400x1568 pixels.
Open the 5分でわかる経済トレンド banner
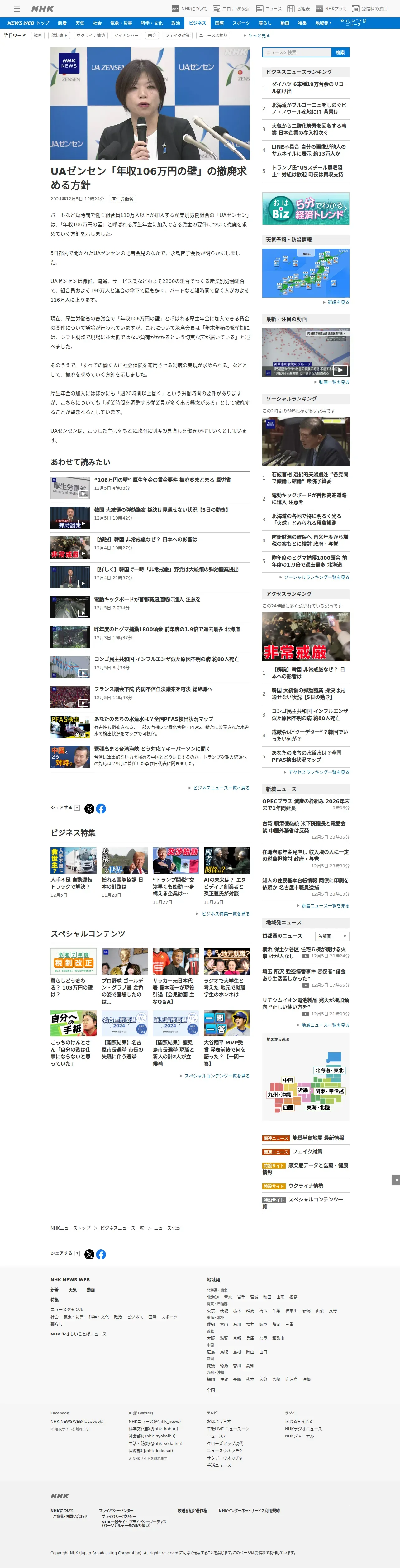click(306, 208)
